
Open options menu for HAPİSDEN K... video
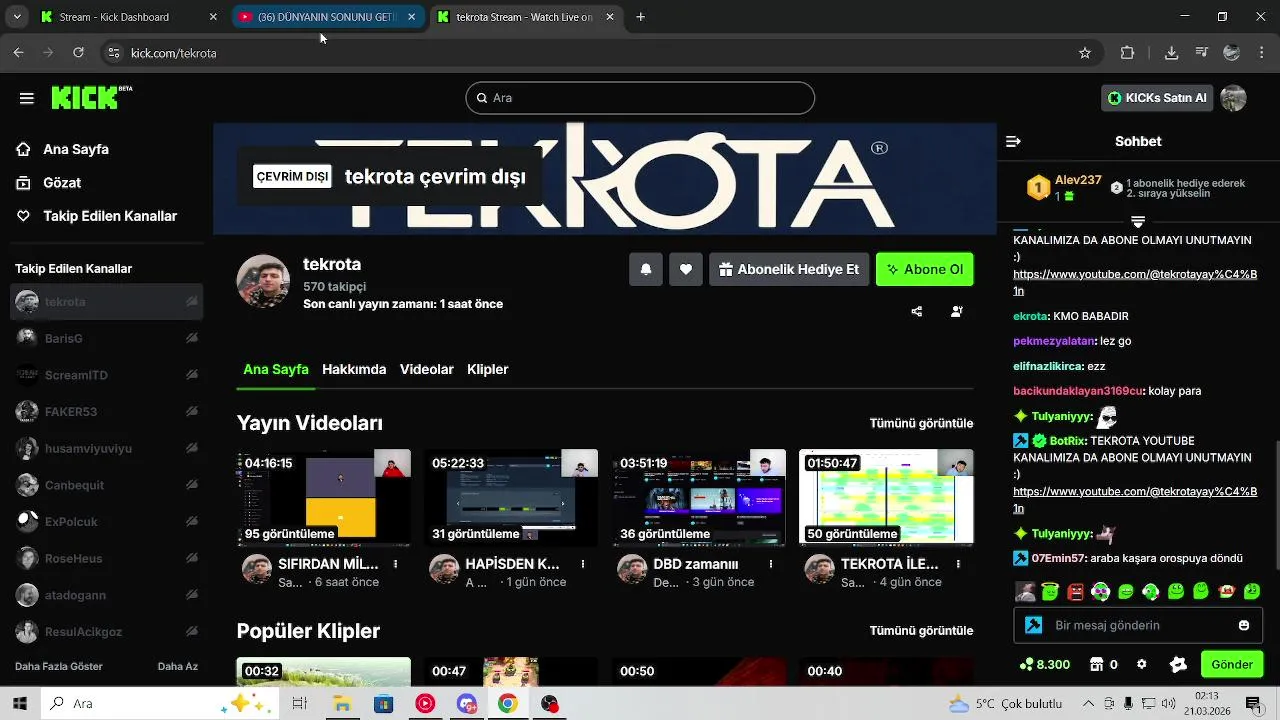coord(583,564)
